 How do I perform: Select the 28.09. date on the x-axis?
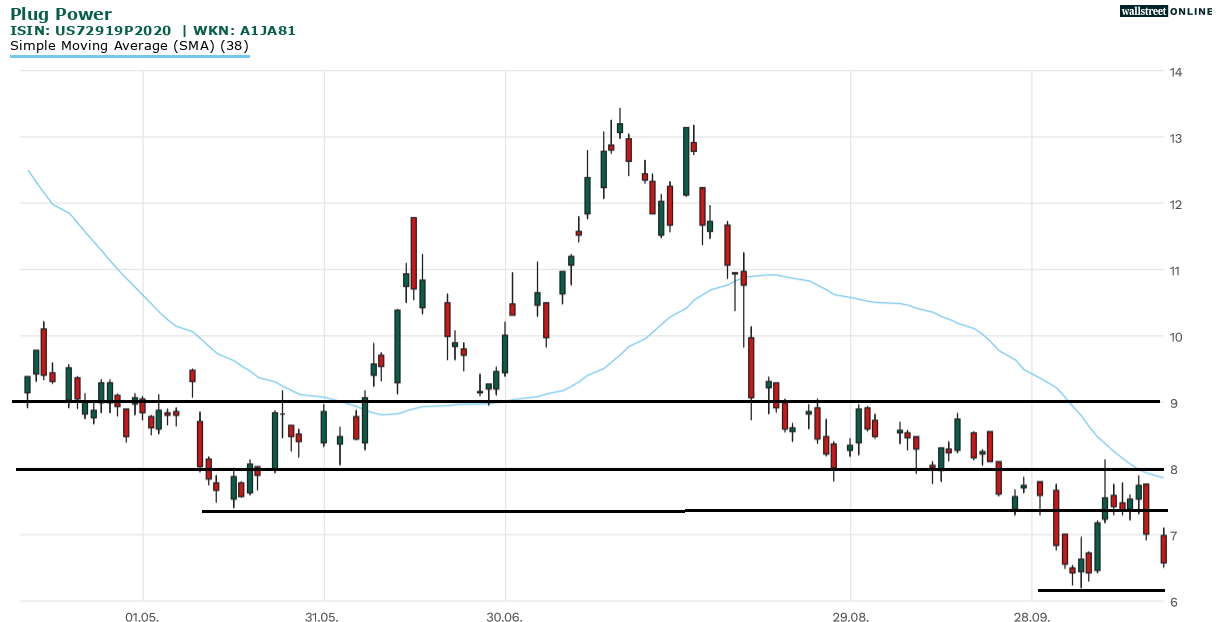point(1031,615)
